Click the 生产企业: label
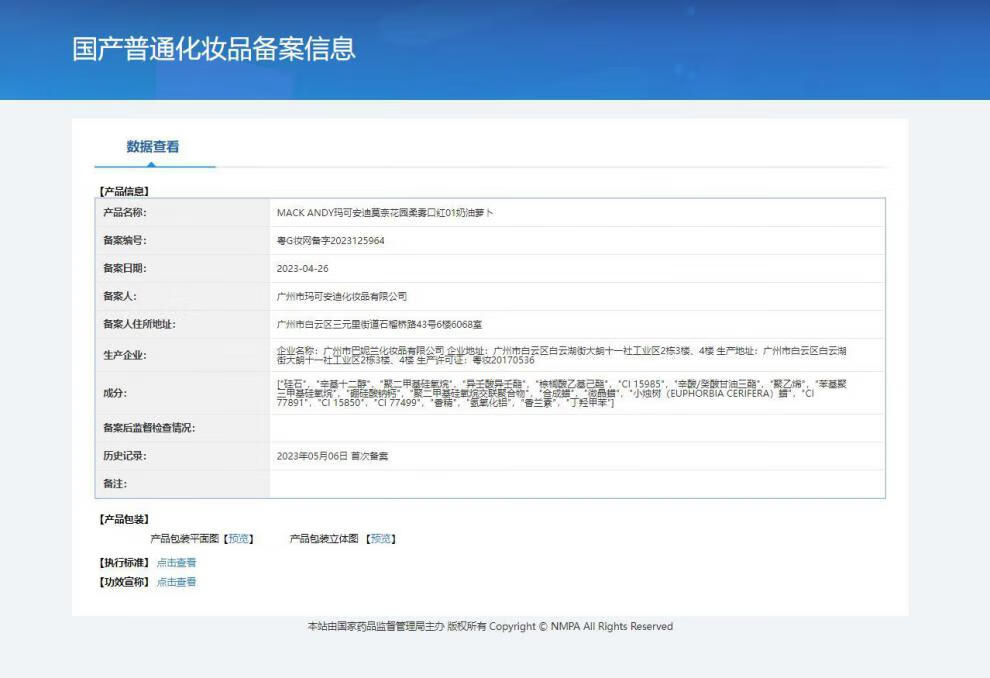Viewport: 990px width, 678px height. [x=124, y=355]
